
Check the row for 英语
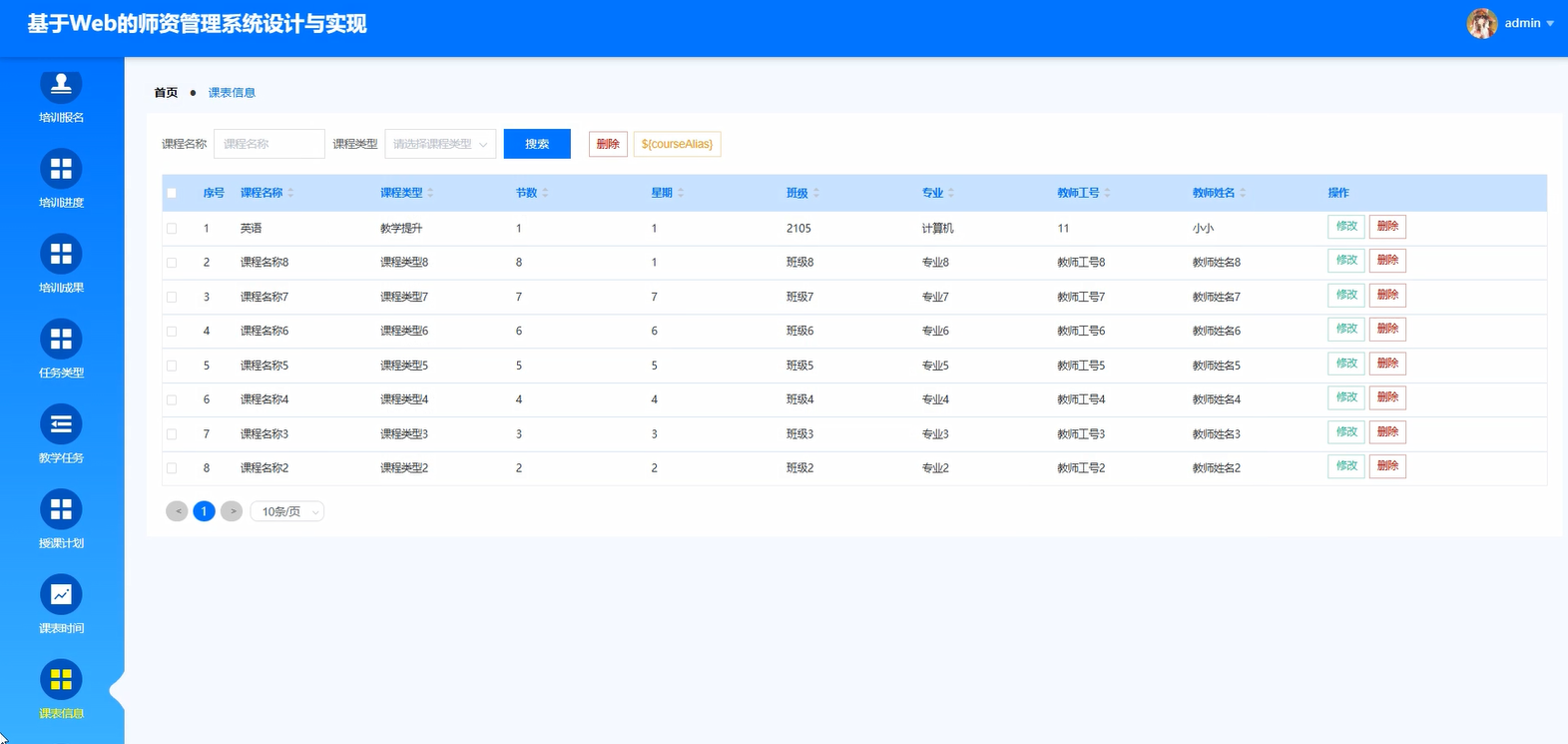click(x=172, y=229)
